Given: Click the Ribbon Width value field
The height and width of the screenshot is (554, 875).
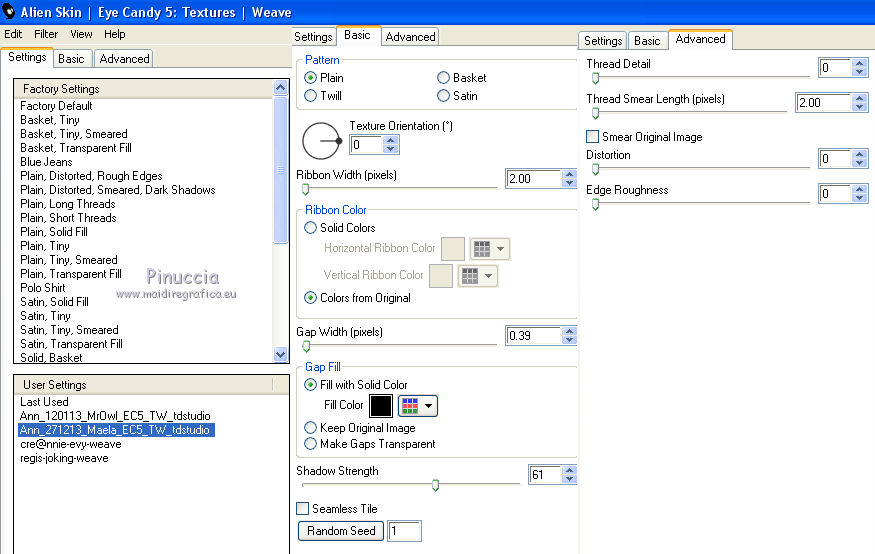Looking at the screenshot, I should tap(533, 179).
